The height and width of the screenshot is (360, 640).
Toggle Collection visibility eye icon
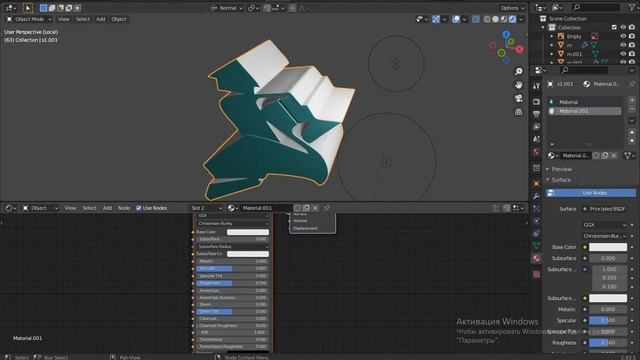[x=623, y=27]
